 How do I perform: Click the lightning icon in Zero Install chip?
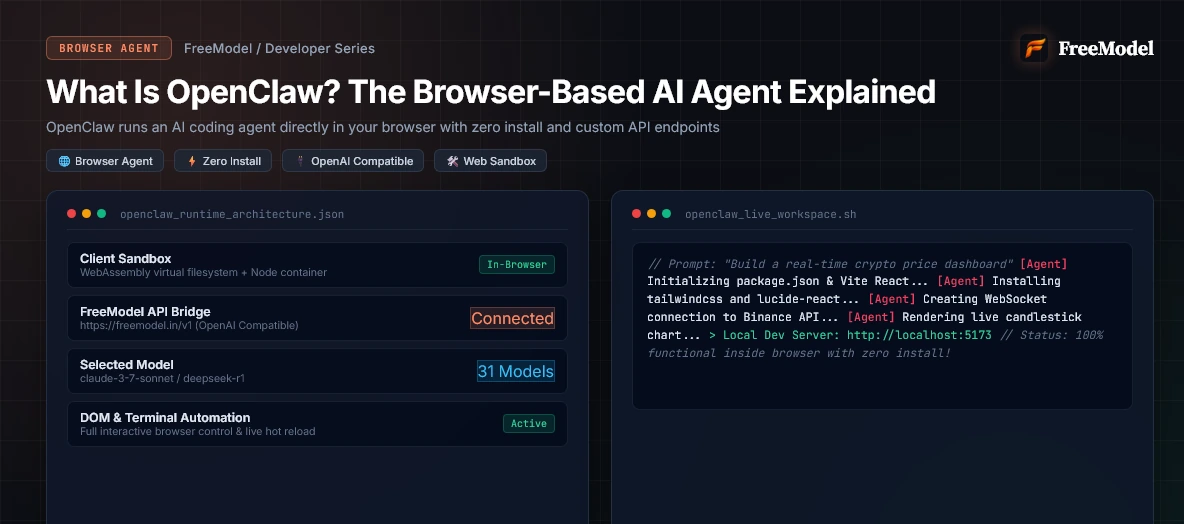[x=192, y=161]
